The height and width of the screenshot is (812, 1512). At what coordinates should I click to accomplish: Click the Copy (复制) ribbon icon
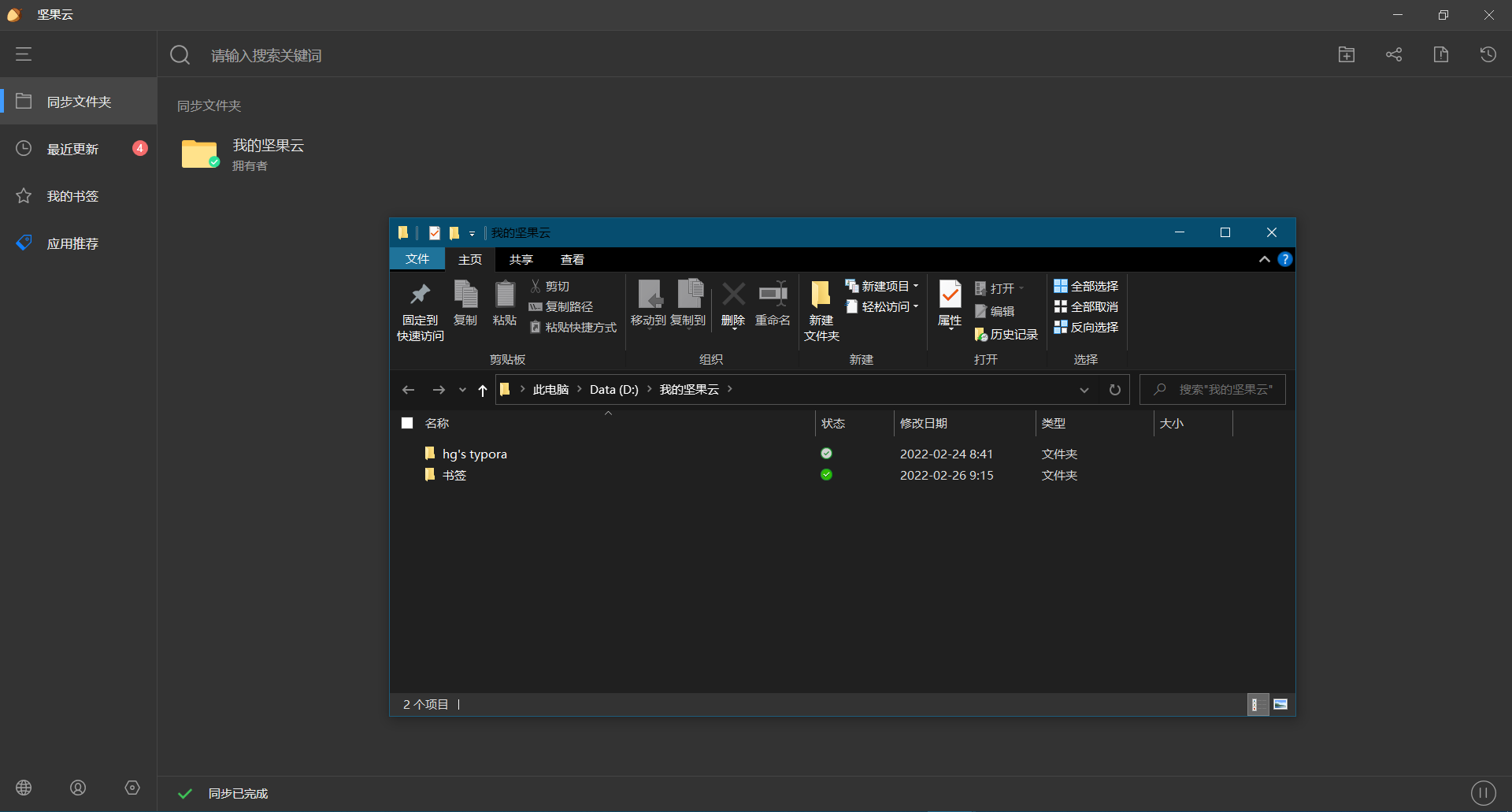click(x=465, y=303)
